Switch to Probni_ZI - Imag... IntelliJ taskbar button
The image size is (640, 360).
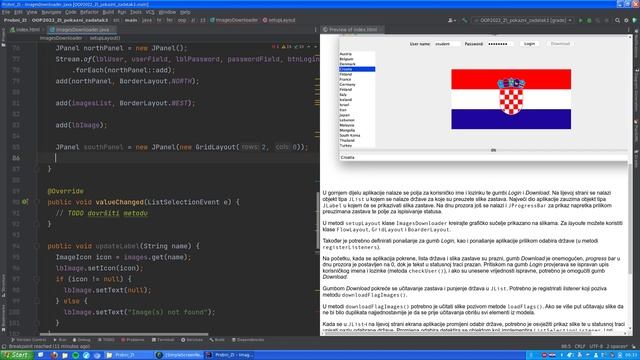[x=229, y=355]
